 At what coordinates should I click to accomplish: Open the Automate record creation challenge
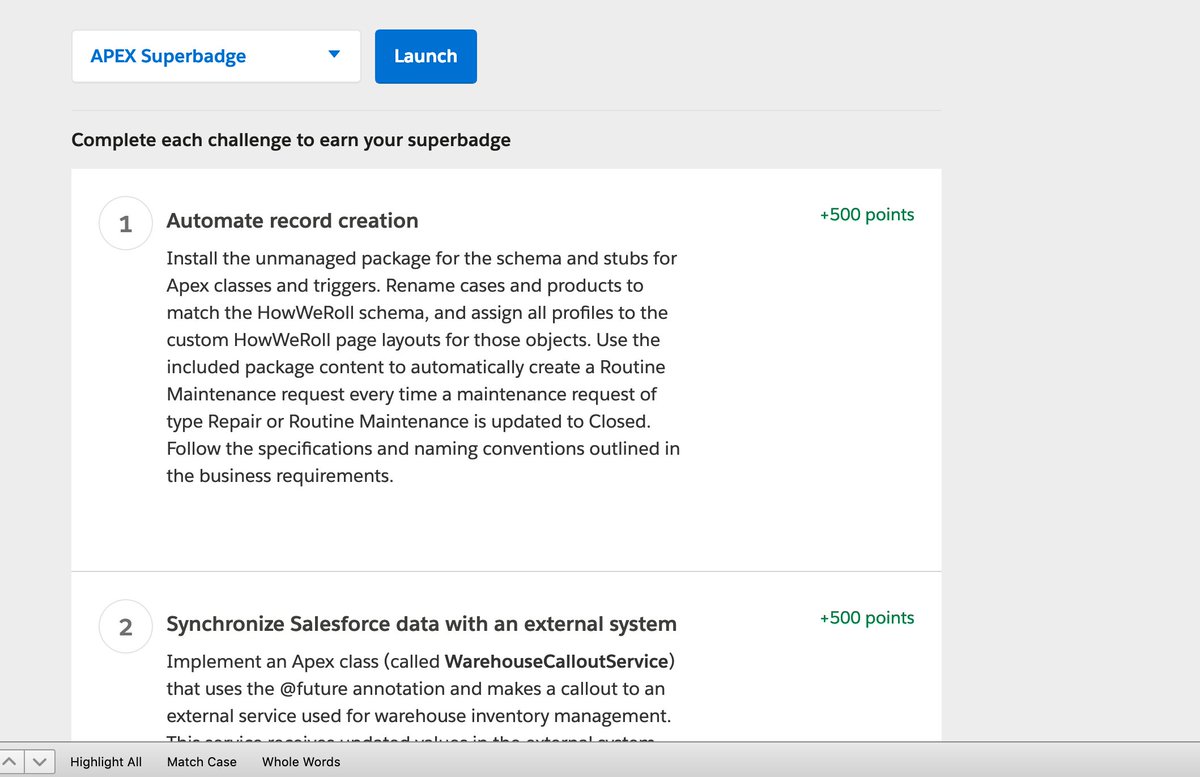click(292, 221)
